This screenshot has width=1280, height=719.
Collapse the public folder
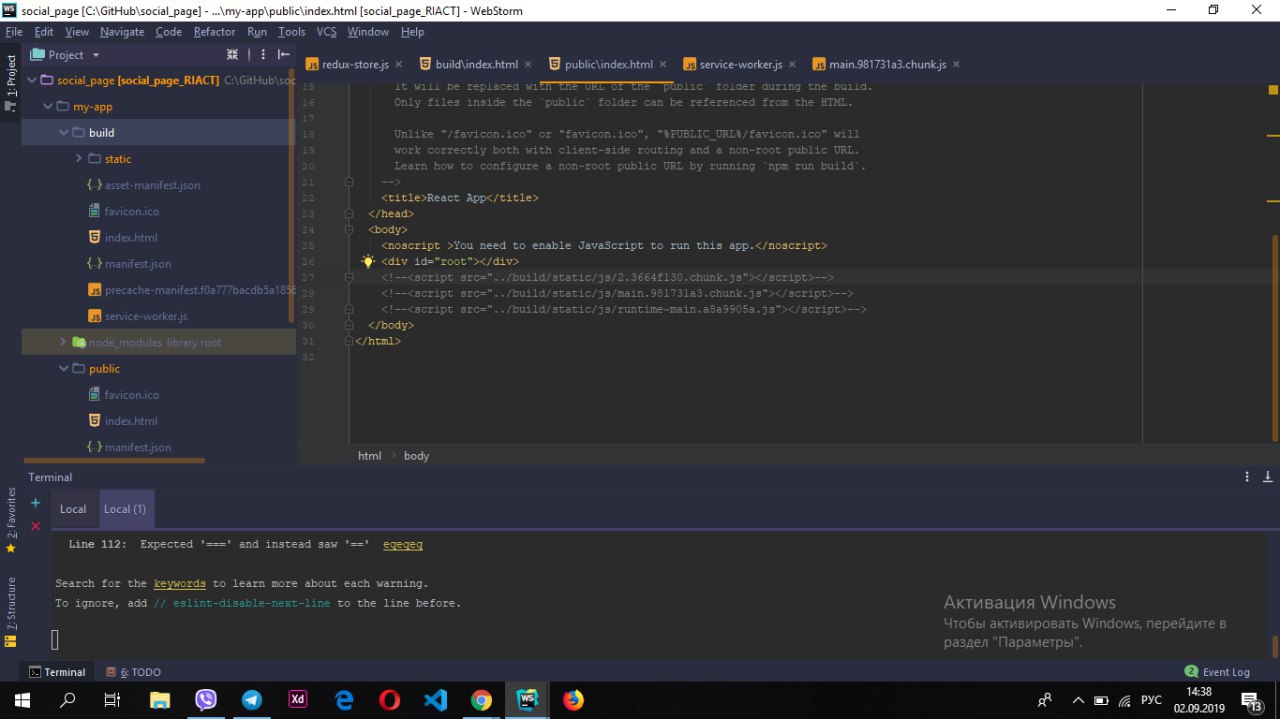[x=63, y=369]
